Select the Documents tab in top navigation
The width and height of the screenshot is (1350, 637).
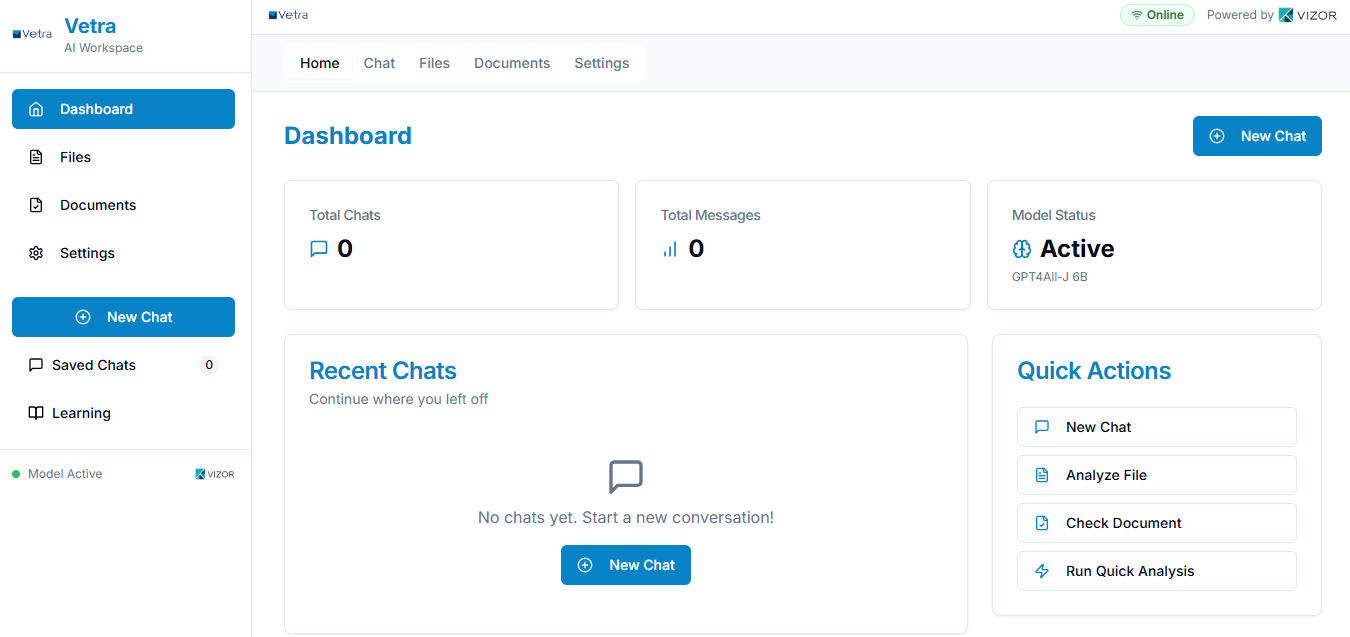pyautogui.click(x=512, y=63)
